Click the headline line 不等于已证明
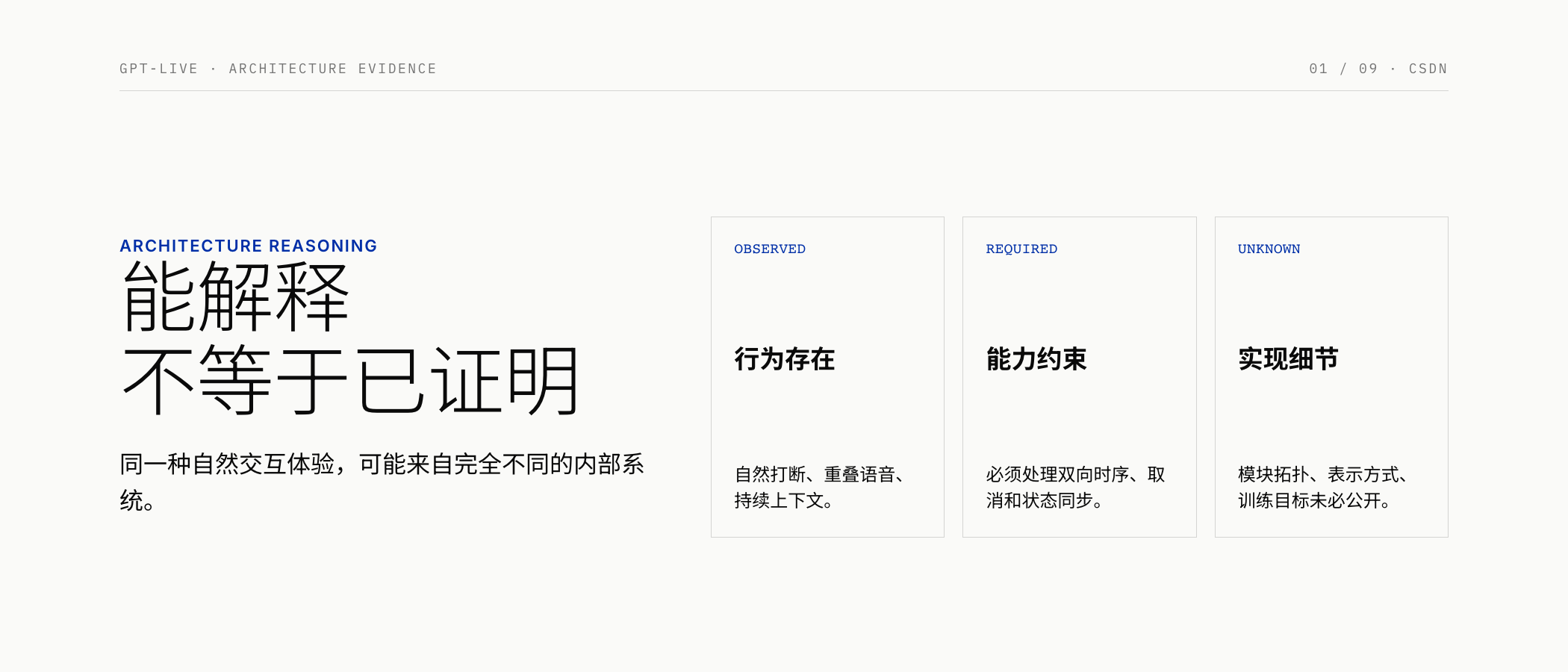Image resolution: width=1568 pixels, height=672 pixels. tap(351, 381)
